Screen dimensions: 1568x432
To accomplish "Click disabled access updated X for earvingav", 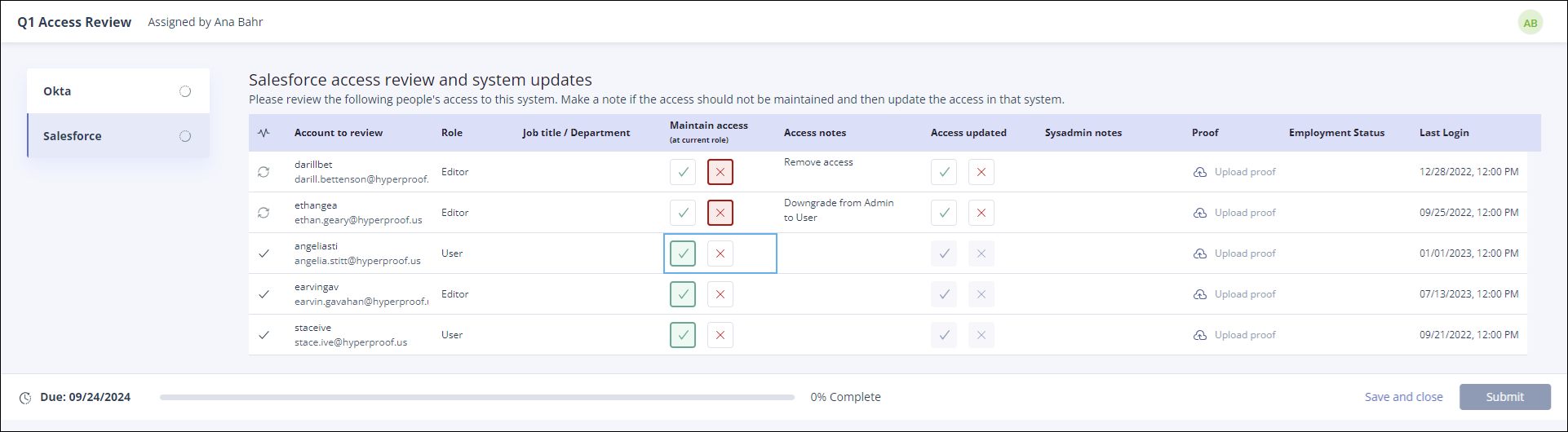I will [981, 294].
